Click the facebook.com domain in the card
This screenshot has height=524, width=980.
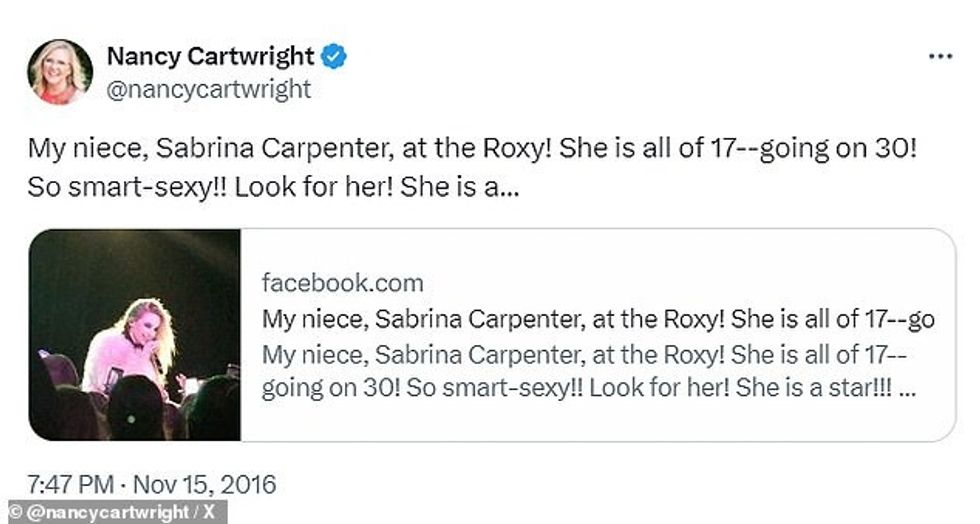click(342, 283)
